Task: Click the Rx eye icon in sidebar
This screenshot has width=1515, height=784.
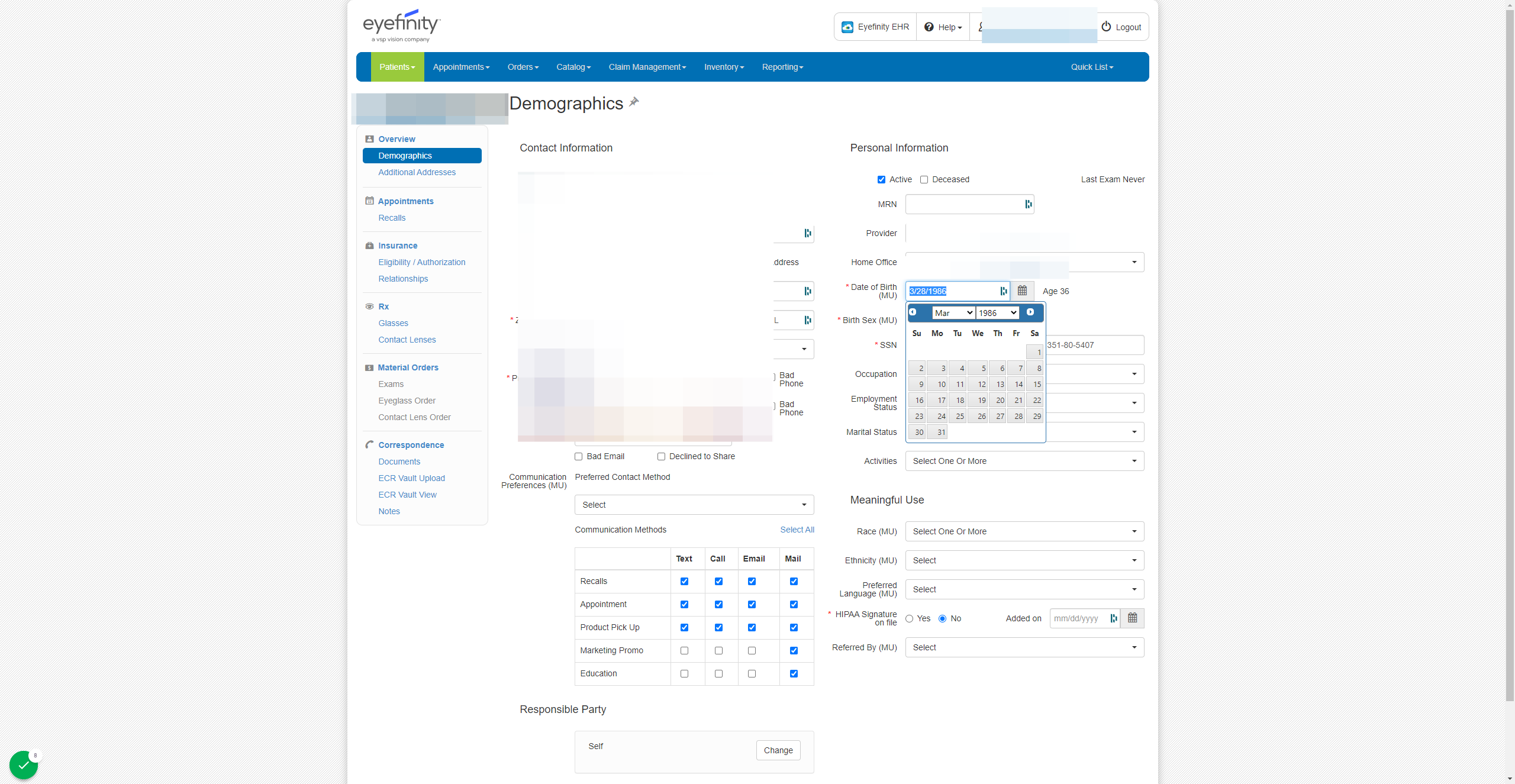Action: pyautogui.click(x=369, y=306)
